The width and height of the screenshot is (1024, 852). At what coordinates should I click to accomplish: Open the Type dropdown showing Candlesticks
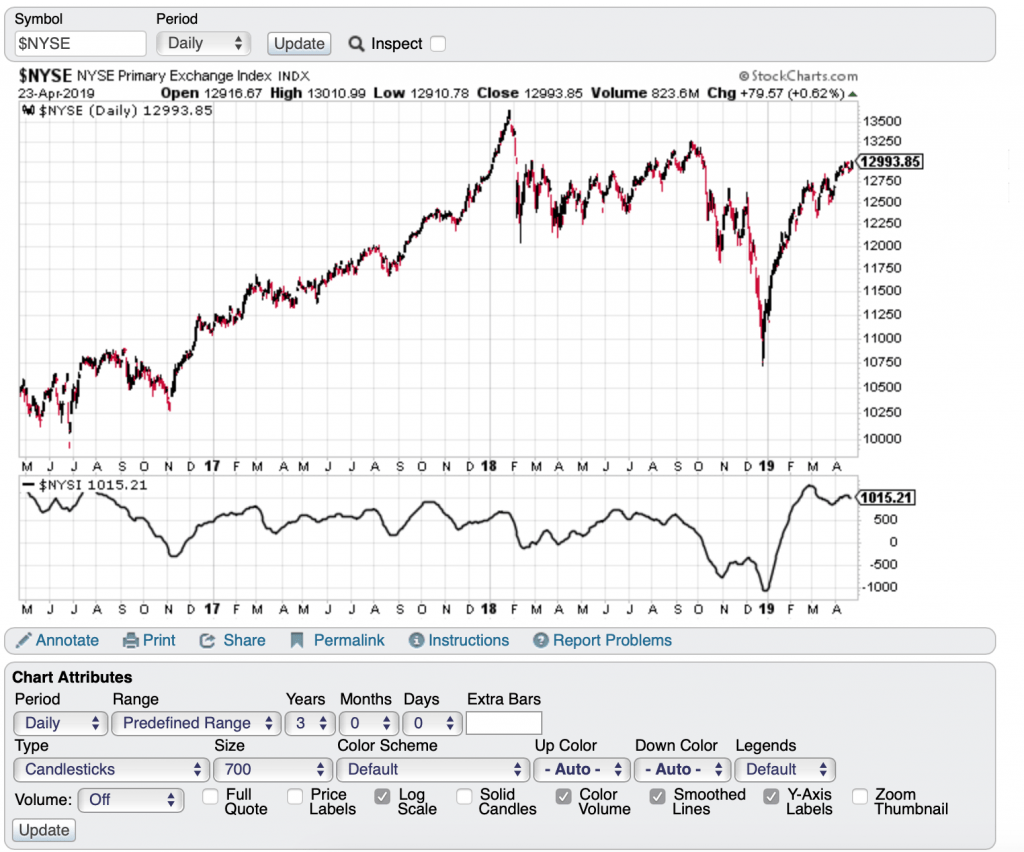pyautogui.click(x=111, y=769)
